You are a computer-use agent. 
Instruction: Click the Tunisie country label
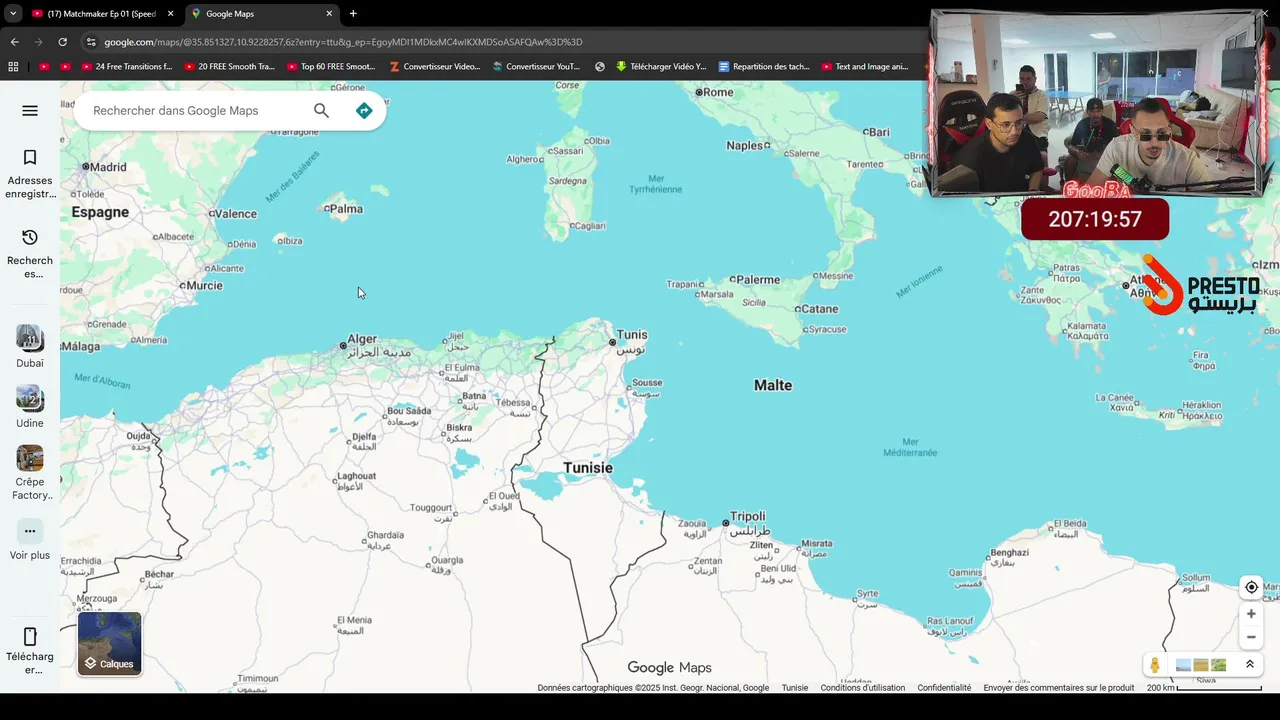588,468
